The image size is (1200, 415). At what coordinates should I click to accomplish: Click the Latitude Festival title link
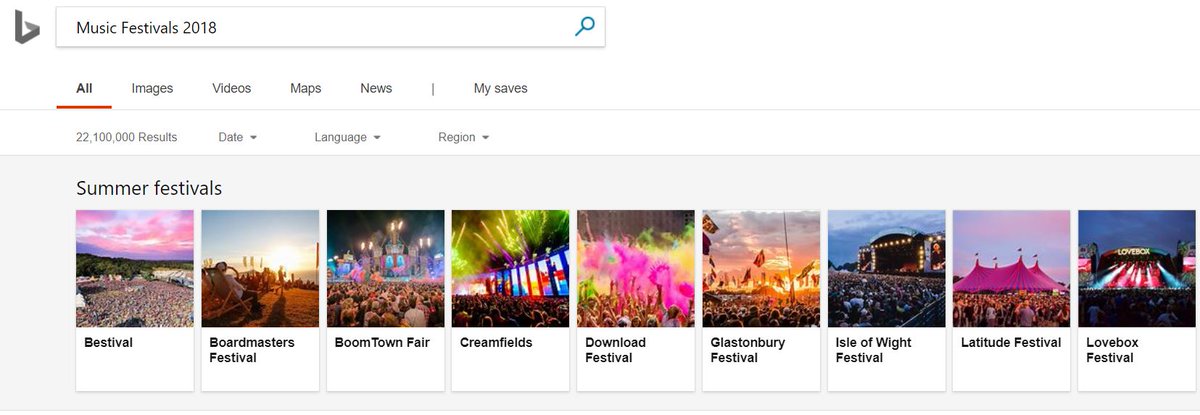(x=1011, y=342)
